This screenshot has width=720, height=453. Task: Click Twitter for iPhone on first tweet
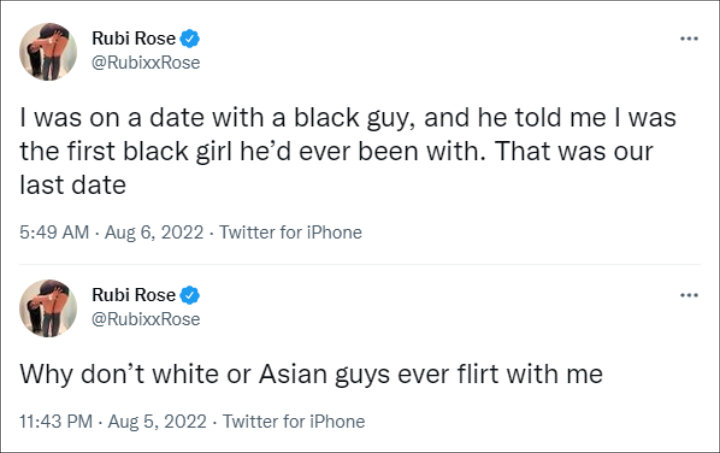290,232
